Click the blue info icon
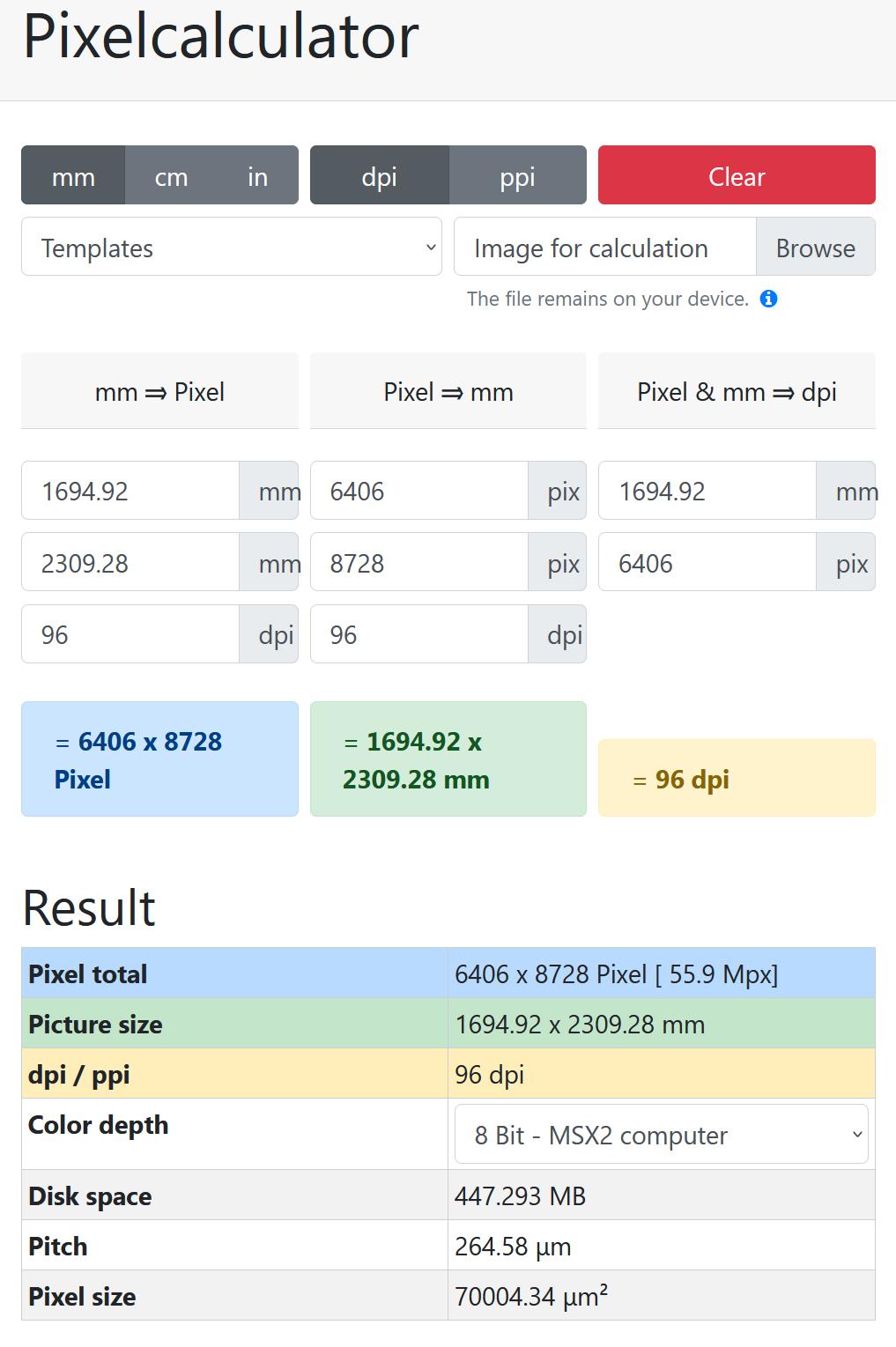Viewport: 896px width, 1347px height. click(x=768, y=299)
